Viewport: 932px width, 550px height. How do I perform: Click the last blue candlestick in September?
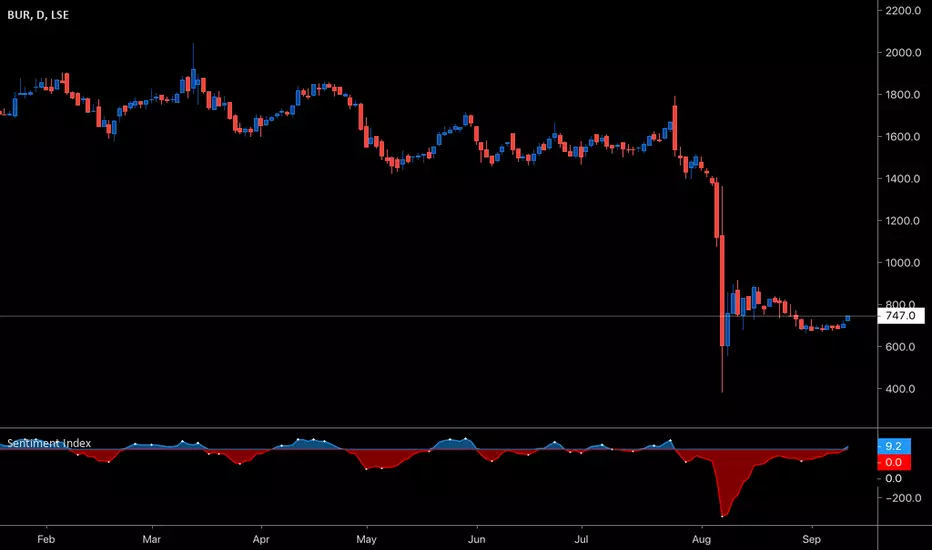(x=848, y=319)
